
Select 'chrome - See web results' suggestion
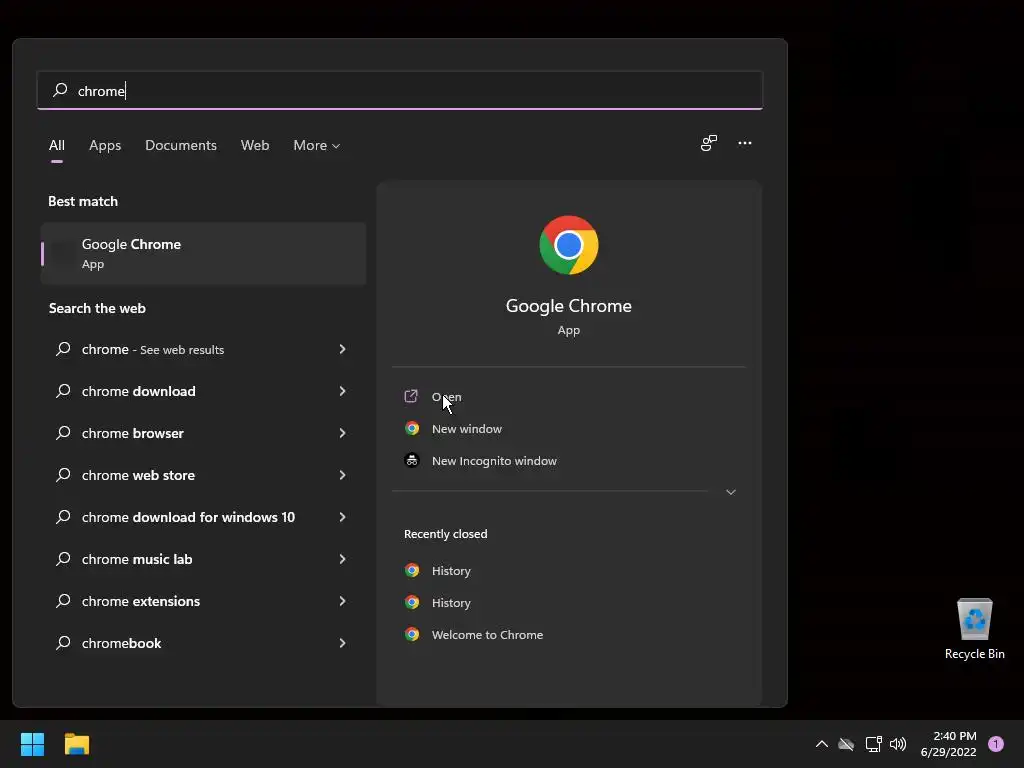pyautogui.click(x=203, y=349)
